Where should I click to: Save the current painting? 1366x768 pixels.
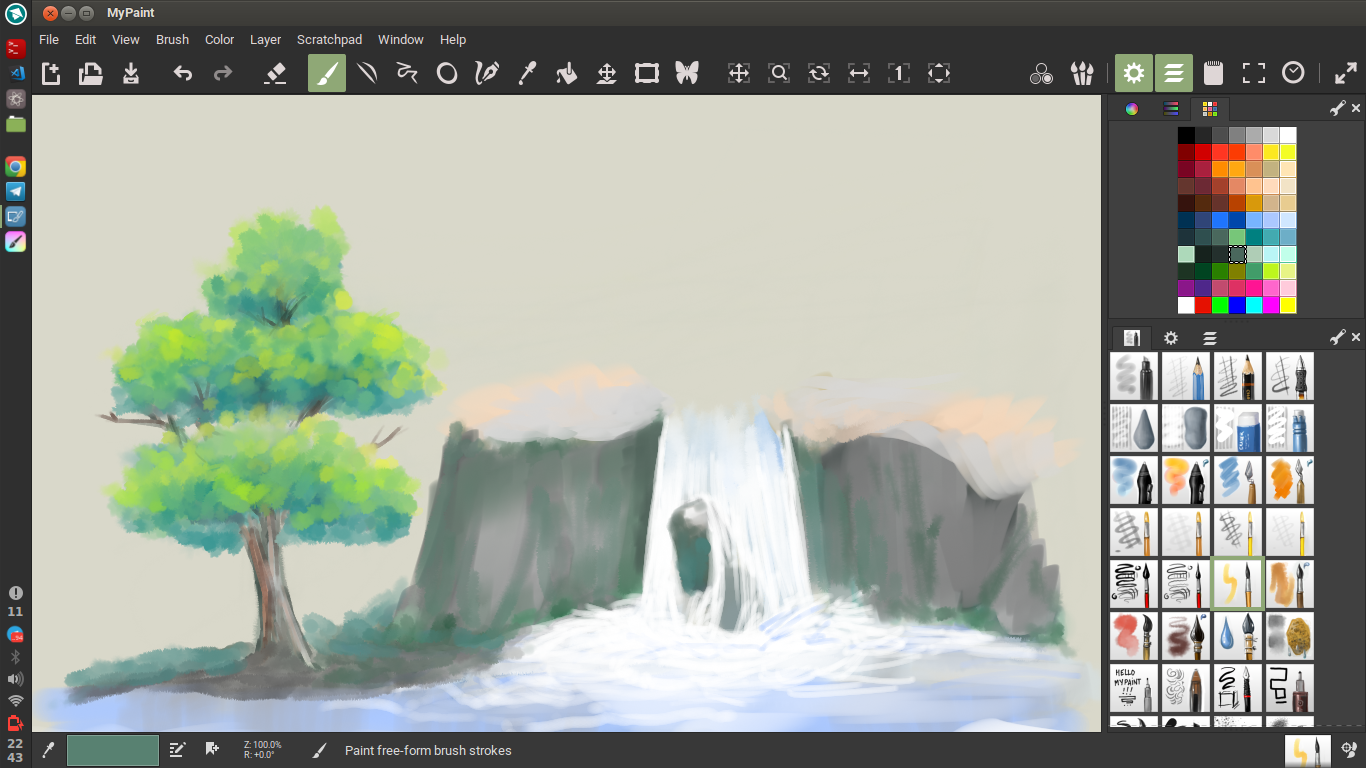coord(130,72)
